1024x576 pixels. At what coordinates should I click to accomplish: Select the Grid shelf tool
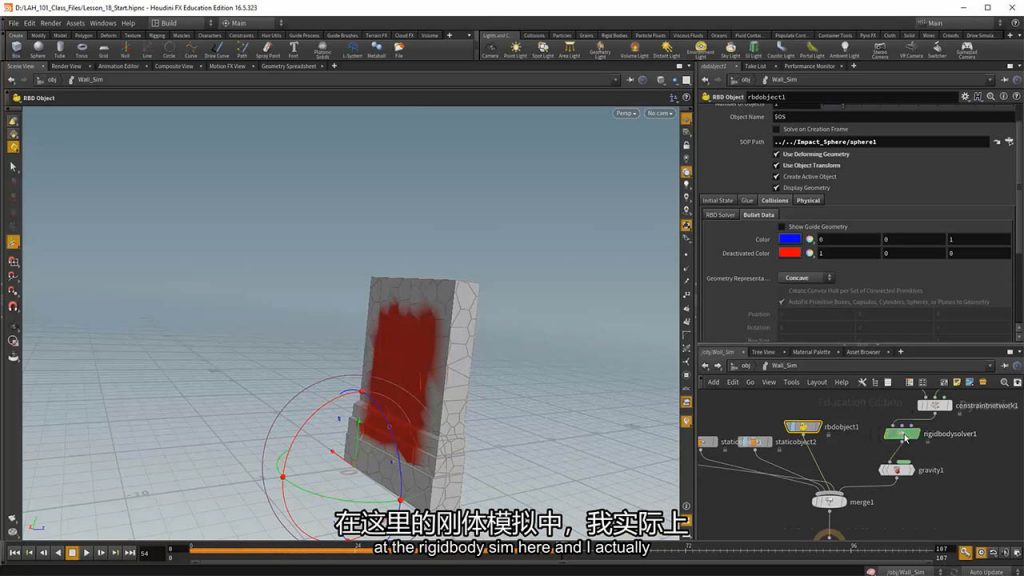tap(103, 50)
